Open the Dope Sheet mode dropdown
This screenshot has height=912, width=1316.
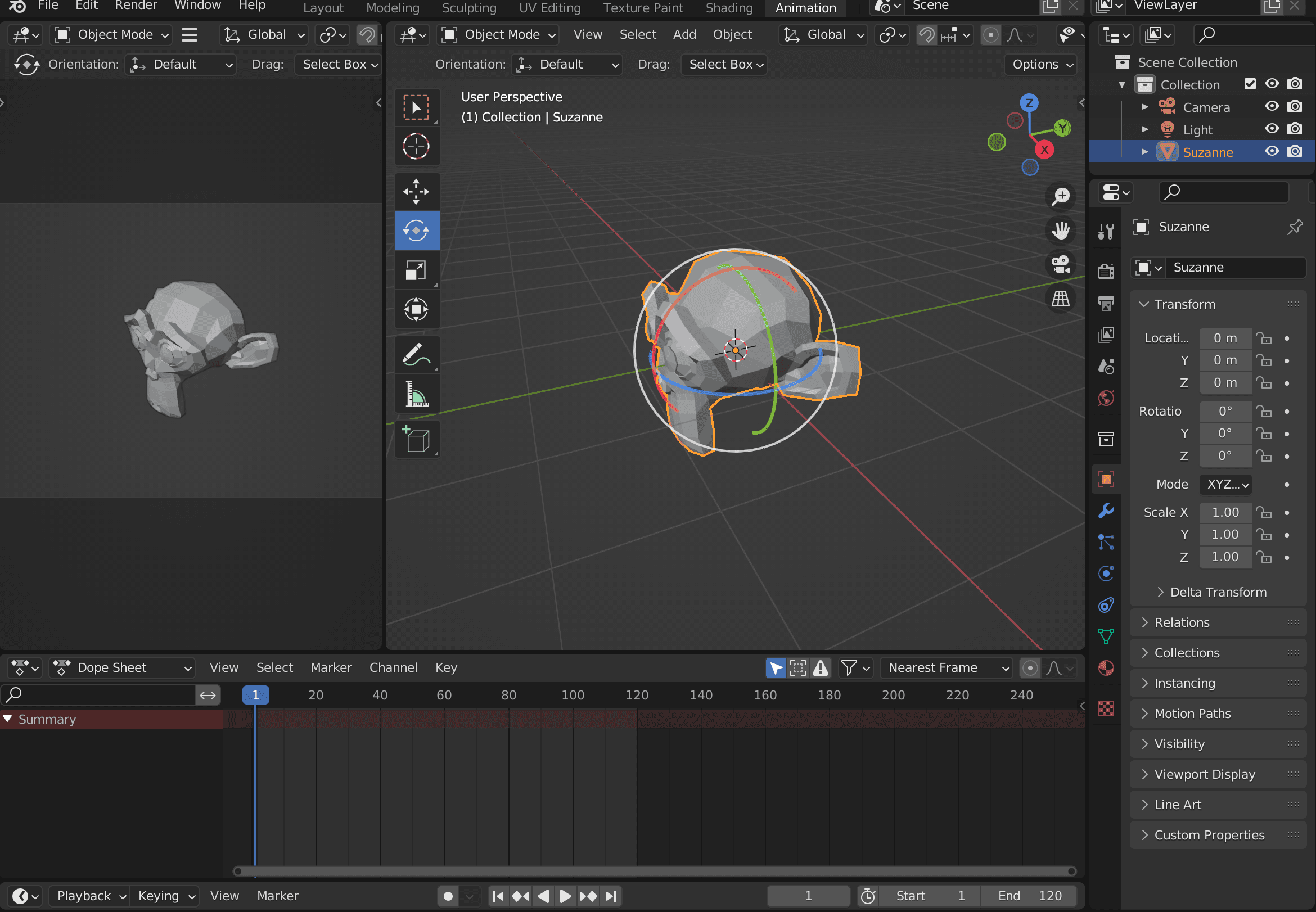click(121, 667)
